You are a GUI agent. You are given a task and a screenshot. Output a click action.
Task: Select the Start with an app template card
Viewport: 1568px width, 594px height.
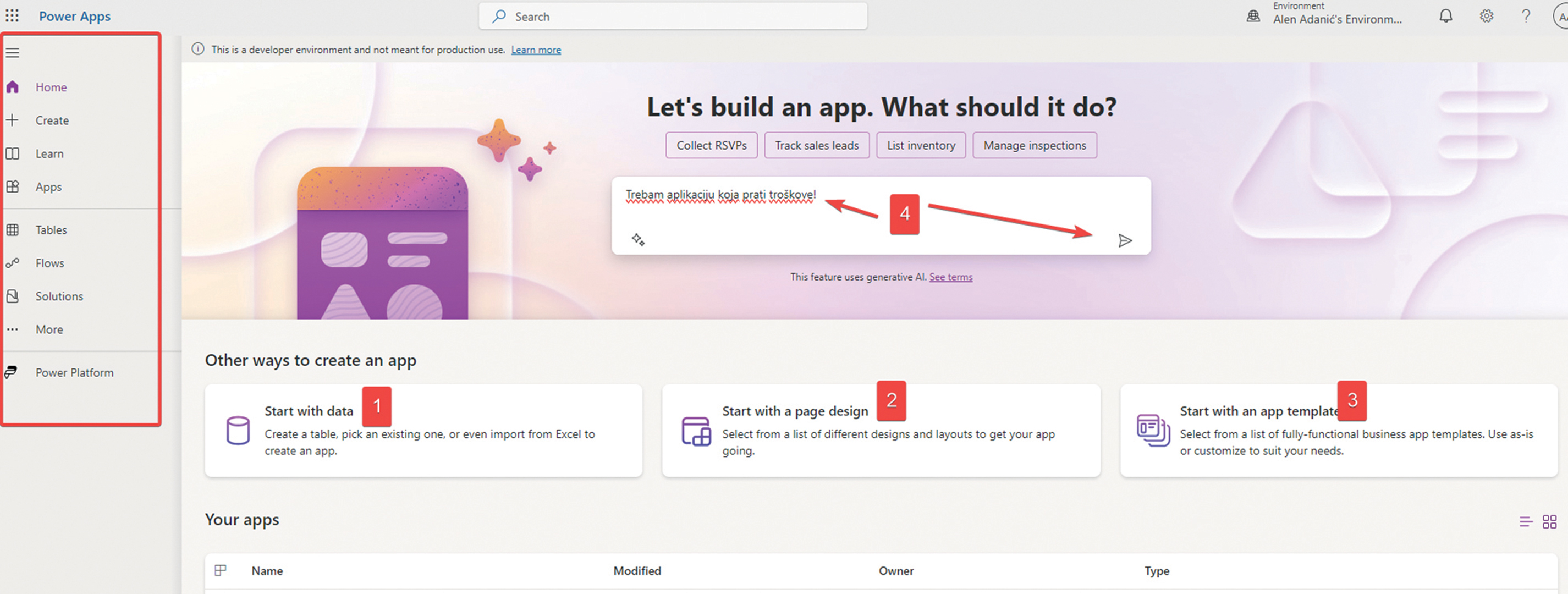point(1339,430)
